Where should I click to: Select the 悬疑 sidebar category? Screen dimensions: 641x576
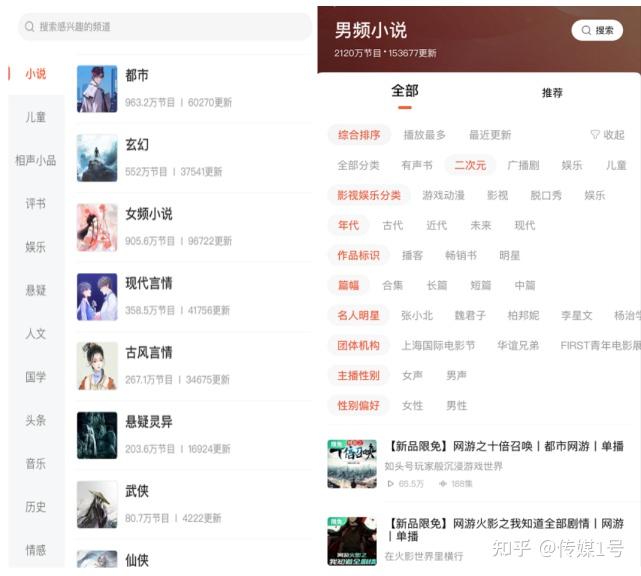[x=36, y=290]
